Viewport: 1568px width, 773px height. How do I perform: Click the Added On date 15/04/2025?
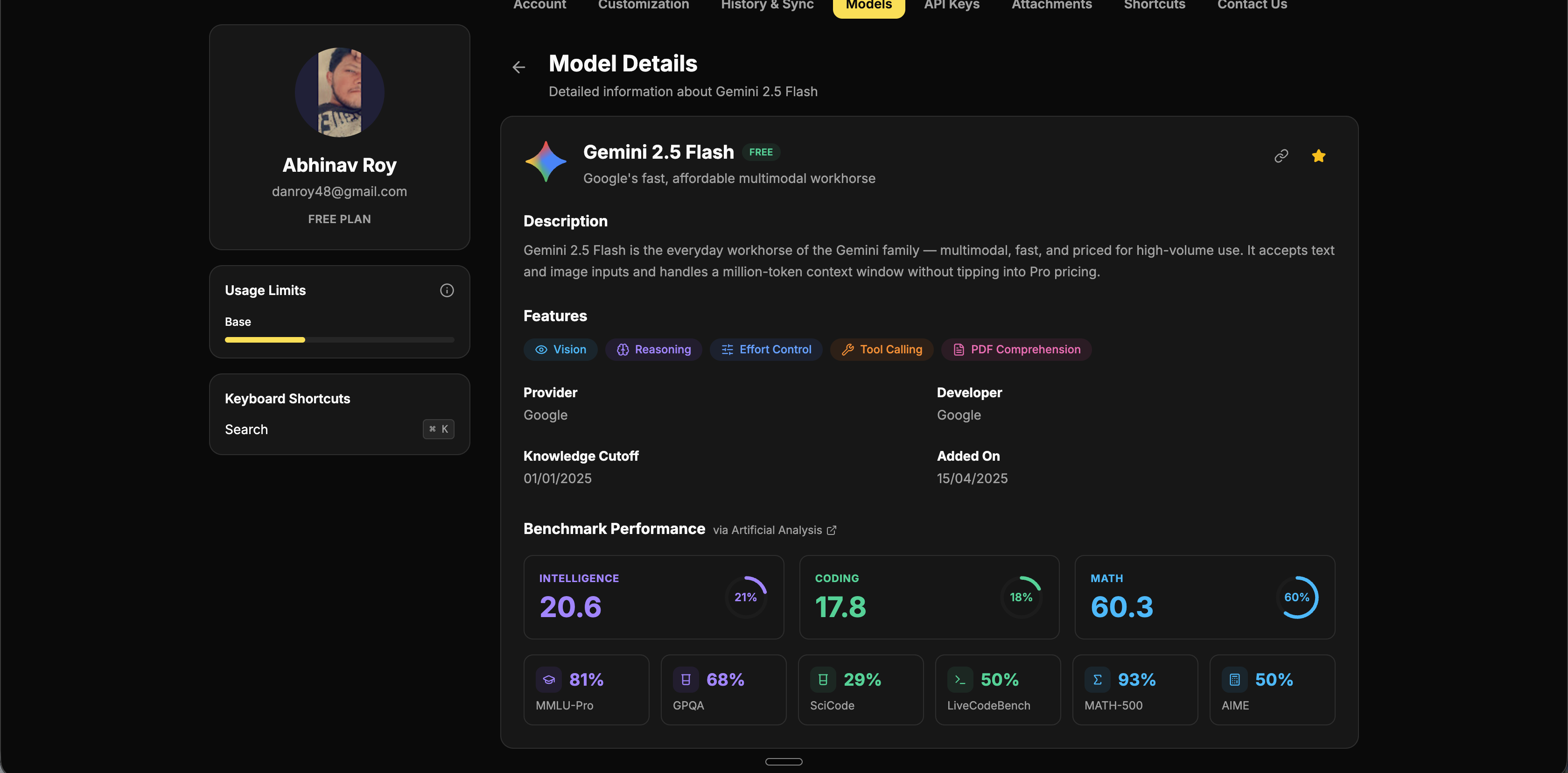point(972,478)
